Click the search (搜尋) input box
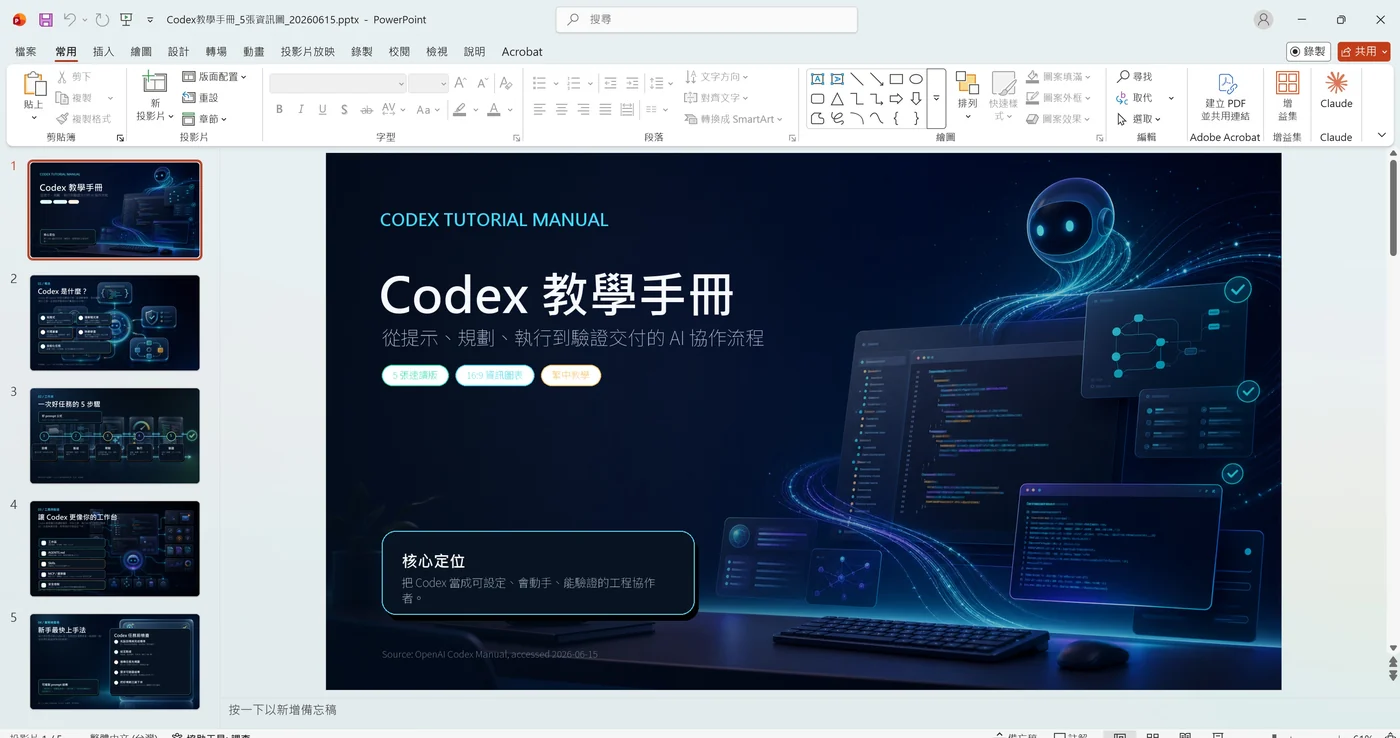1400x738 pixels. click(707, 19)
